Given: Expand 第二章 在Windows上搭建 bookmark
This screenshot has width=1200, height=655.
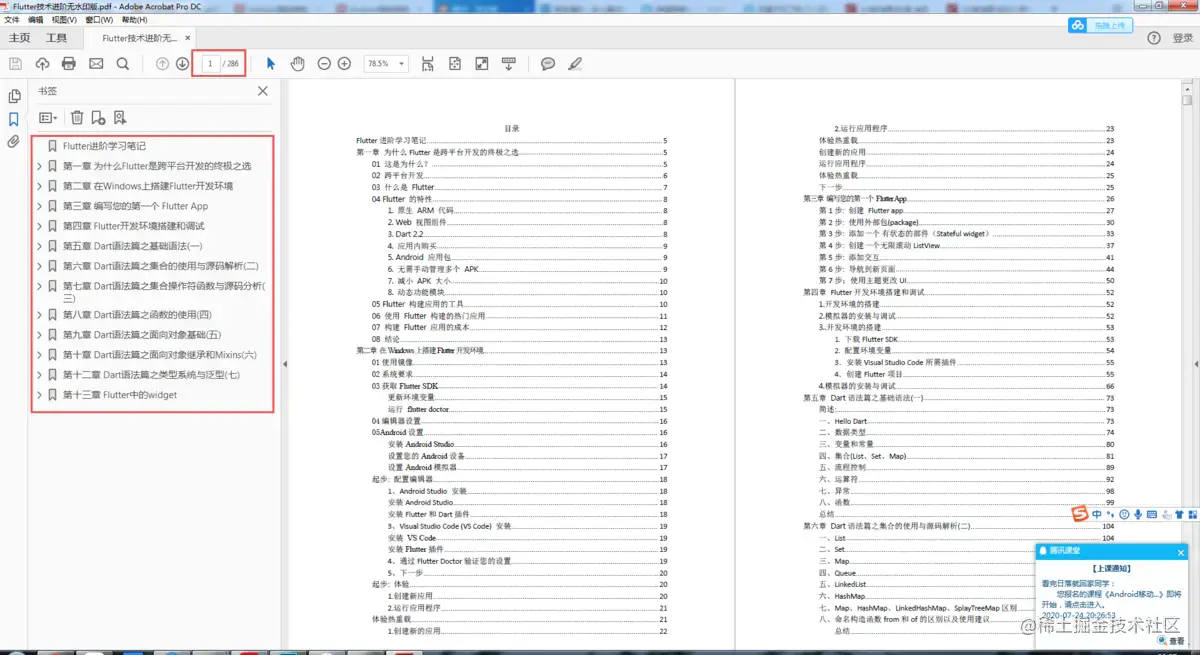Looking at the screenshot, I should pos(39,186).
